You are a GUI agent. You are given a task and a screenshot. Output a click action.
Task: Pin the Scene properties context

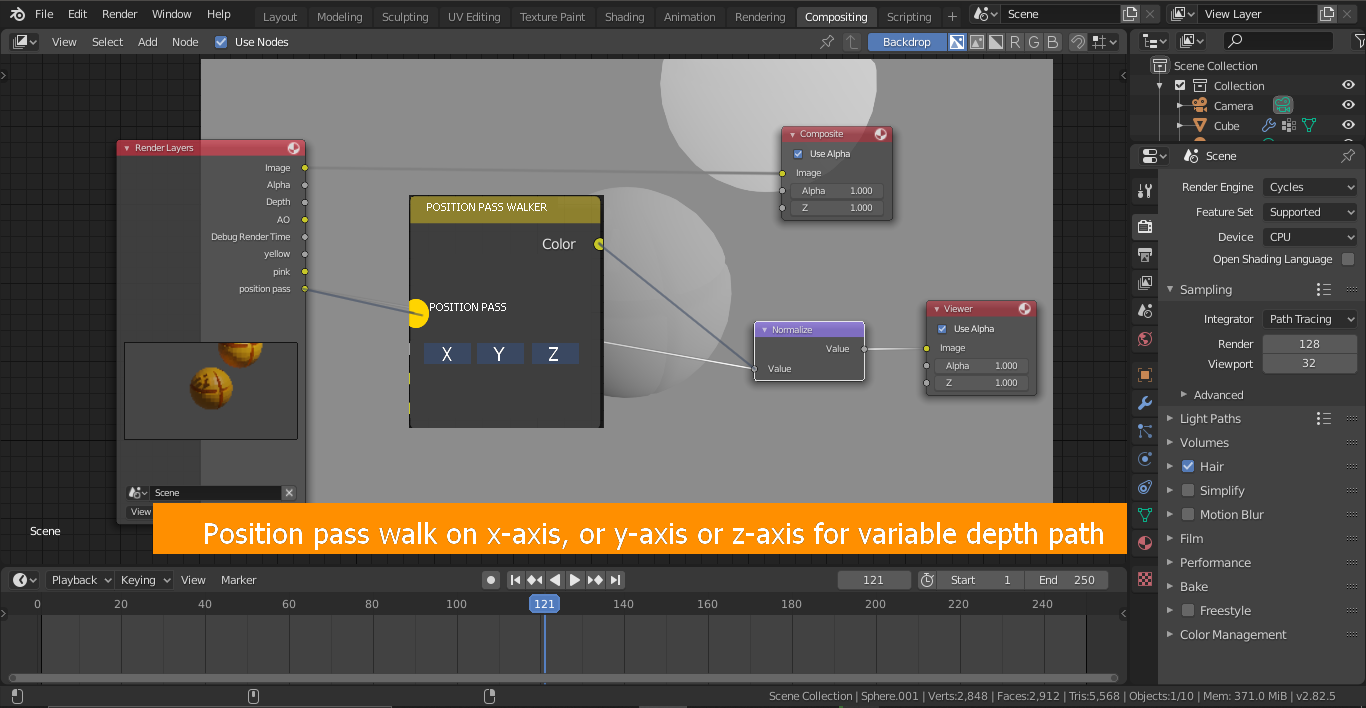pos(1348,156)
